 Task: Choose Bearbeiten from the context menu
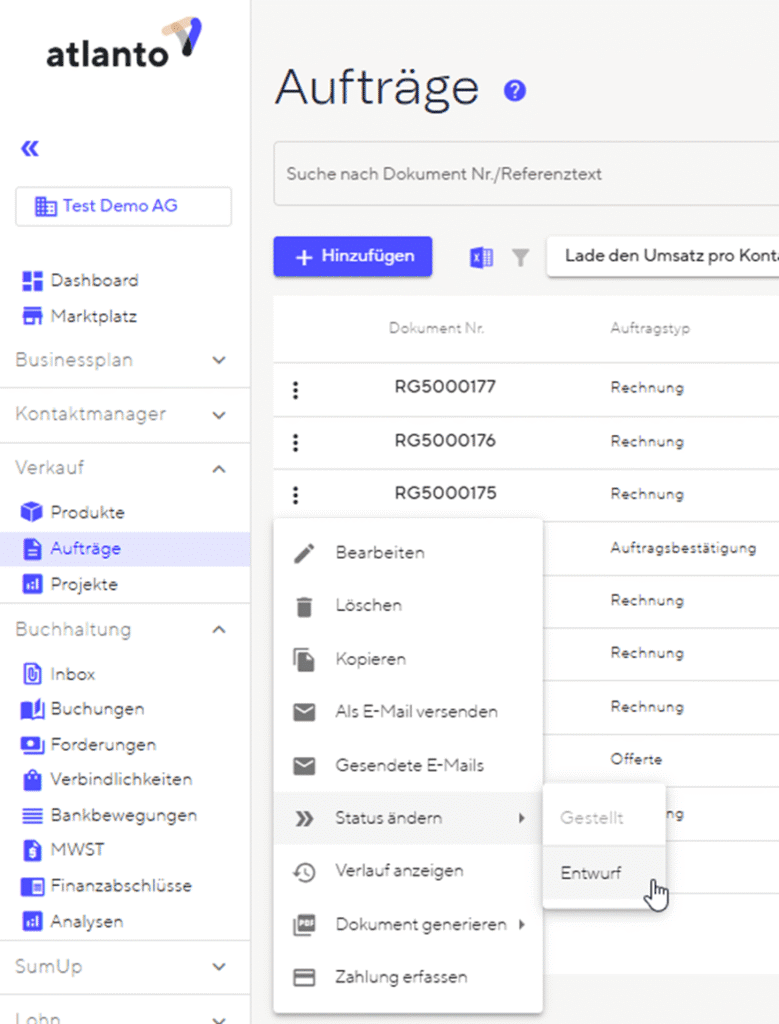[379, 553]
